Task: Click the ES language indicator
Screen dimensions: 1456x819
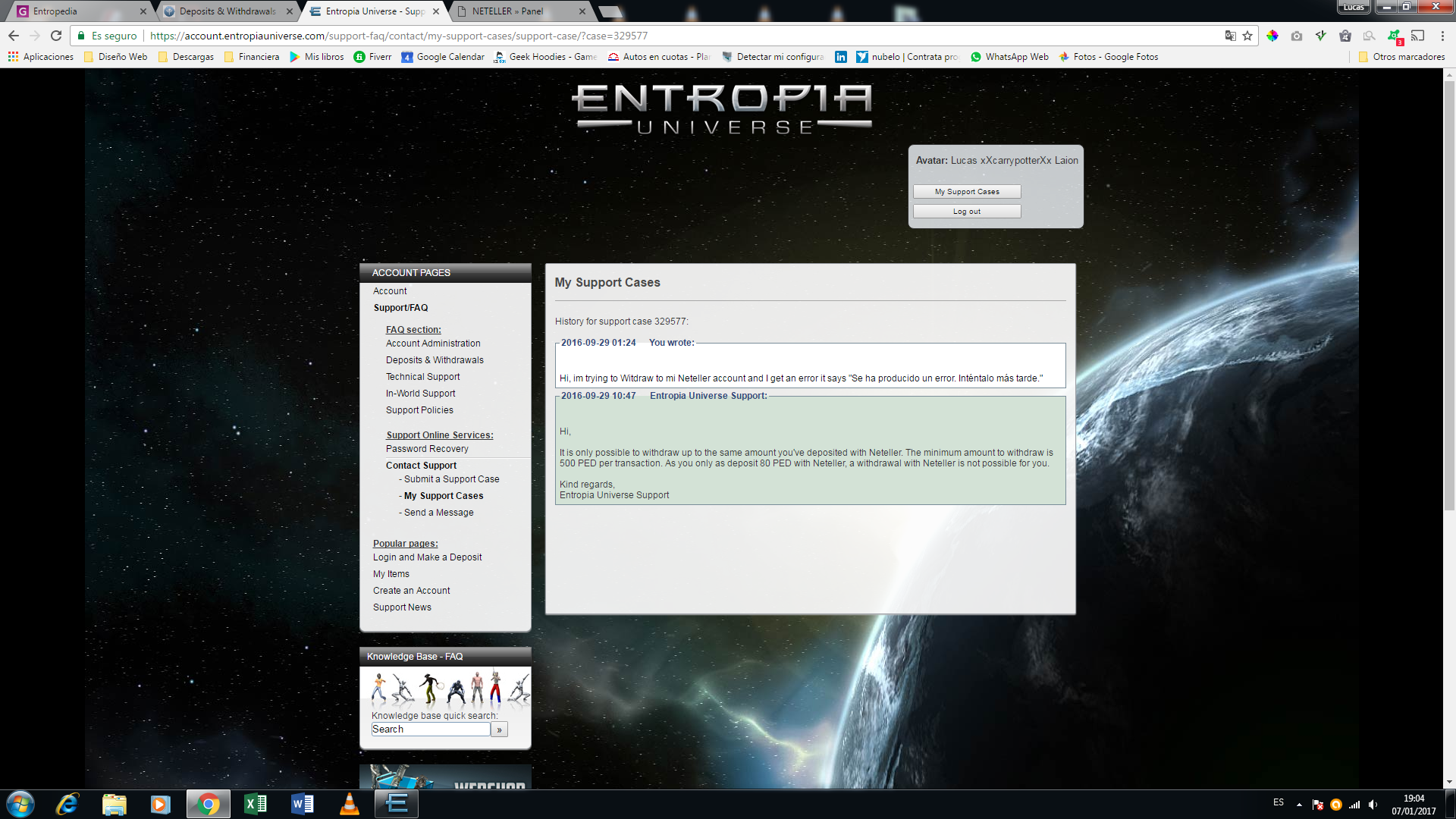Action: (1279, 802)
